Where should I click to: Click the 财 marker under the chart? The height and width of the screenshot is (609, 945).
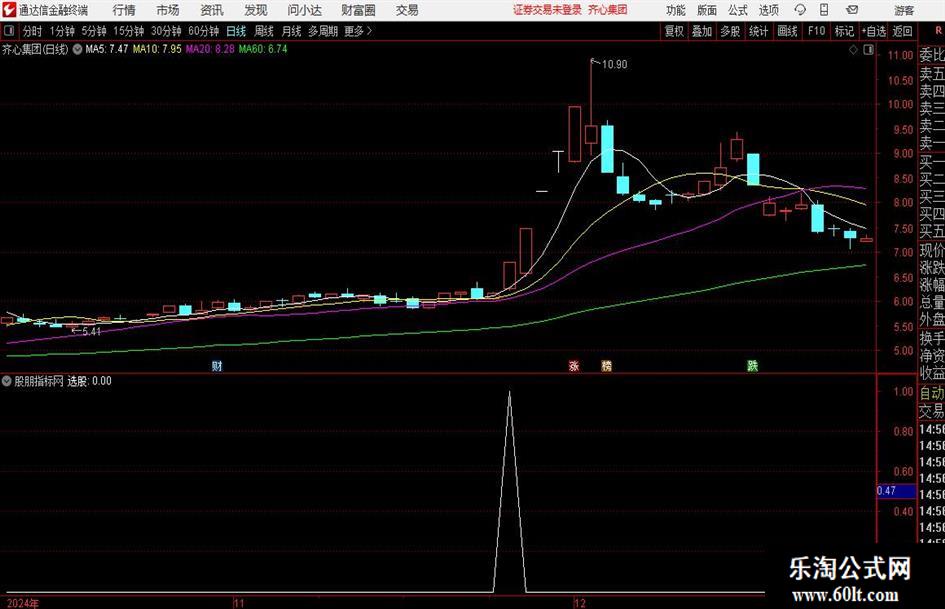[x=217, y=365]
